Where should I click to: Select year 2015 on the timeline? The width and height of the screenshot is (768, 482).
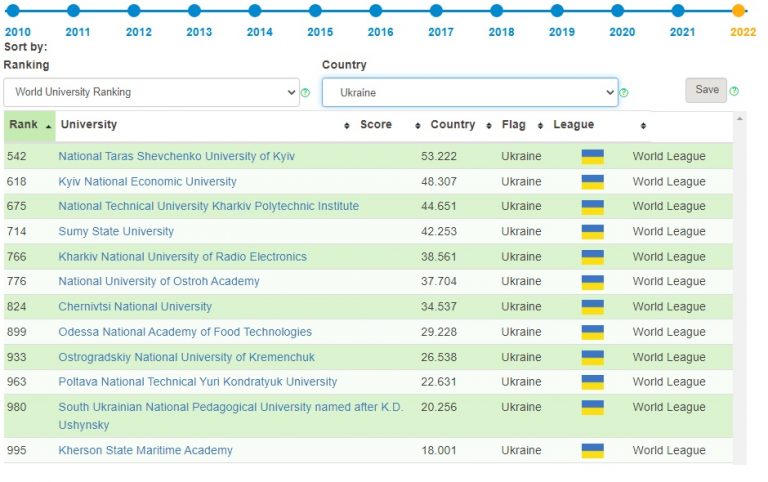click(x=315, y=10)
